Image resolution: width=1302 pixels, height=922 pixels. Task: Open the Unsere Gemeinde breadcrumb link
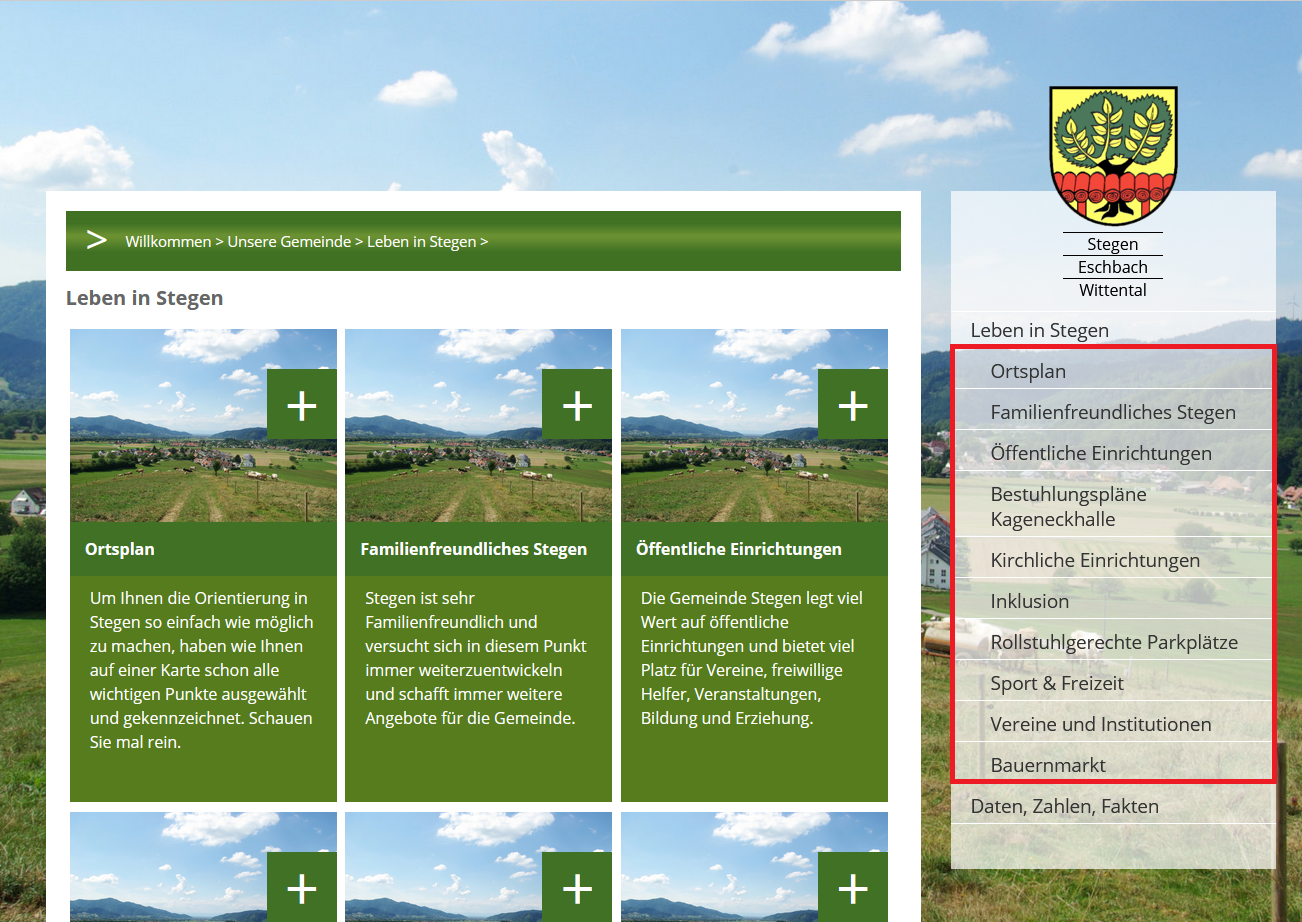pyautogui.click(x=289, y=241)
